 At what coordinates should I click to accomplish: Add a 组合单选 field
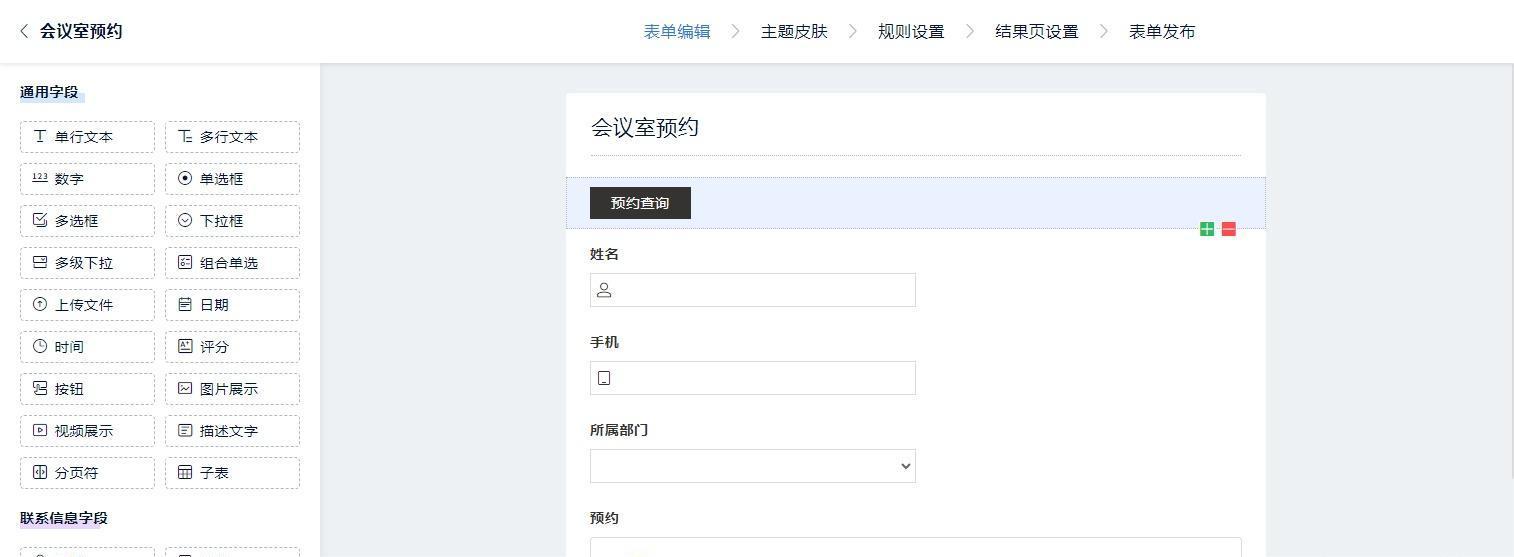232,263
